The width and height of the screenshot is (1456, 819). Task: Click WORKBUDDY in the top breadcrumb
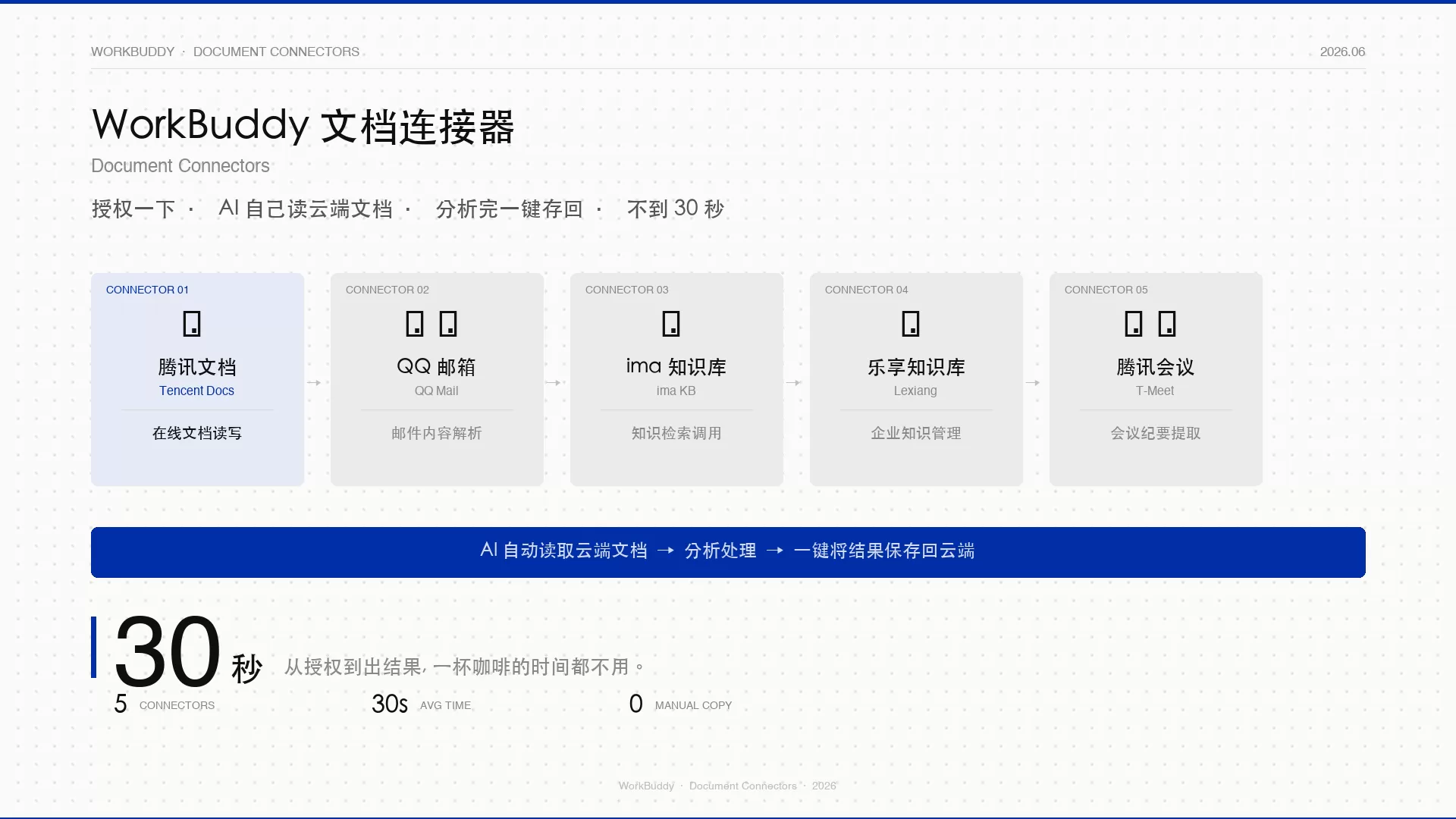pyautogui.click(x=133, y=52)
